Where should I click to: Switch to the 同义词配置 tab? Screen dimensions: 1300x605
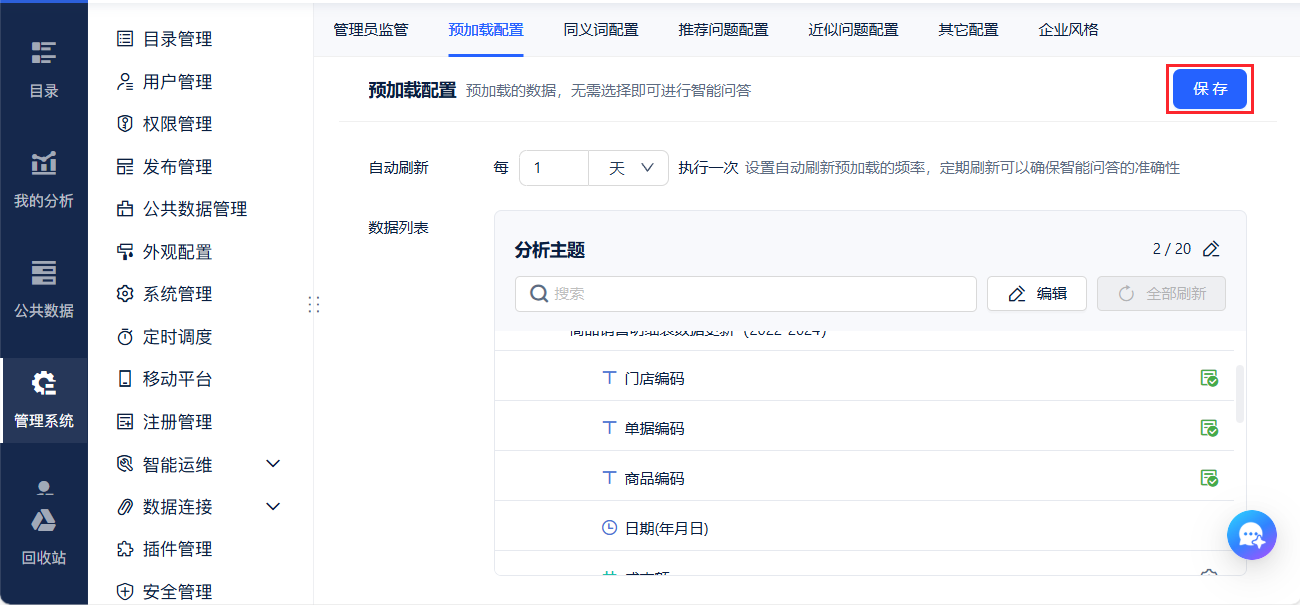(601, 30)
